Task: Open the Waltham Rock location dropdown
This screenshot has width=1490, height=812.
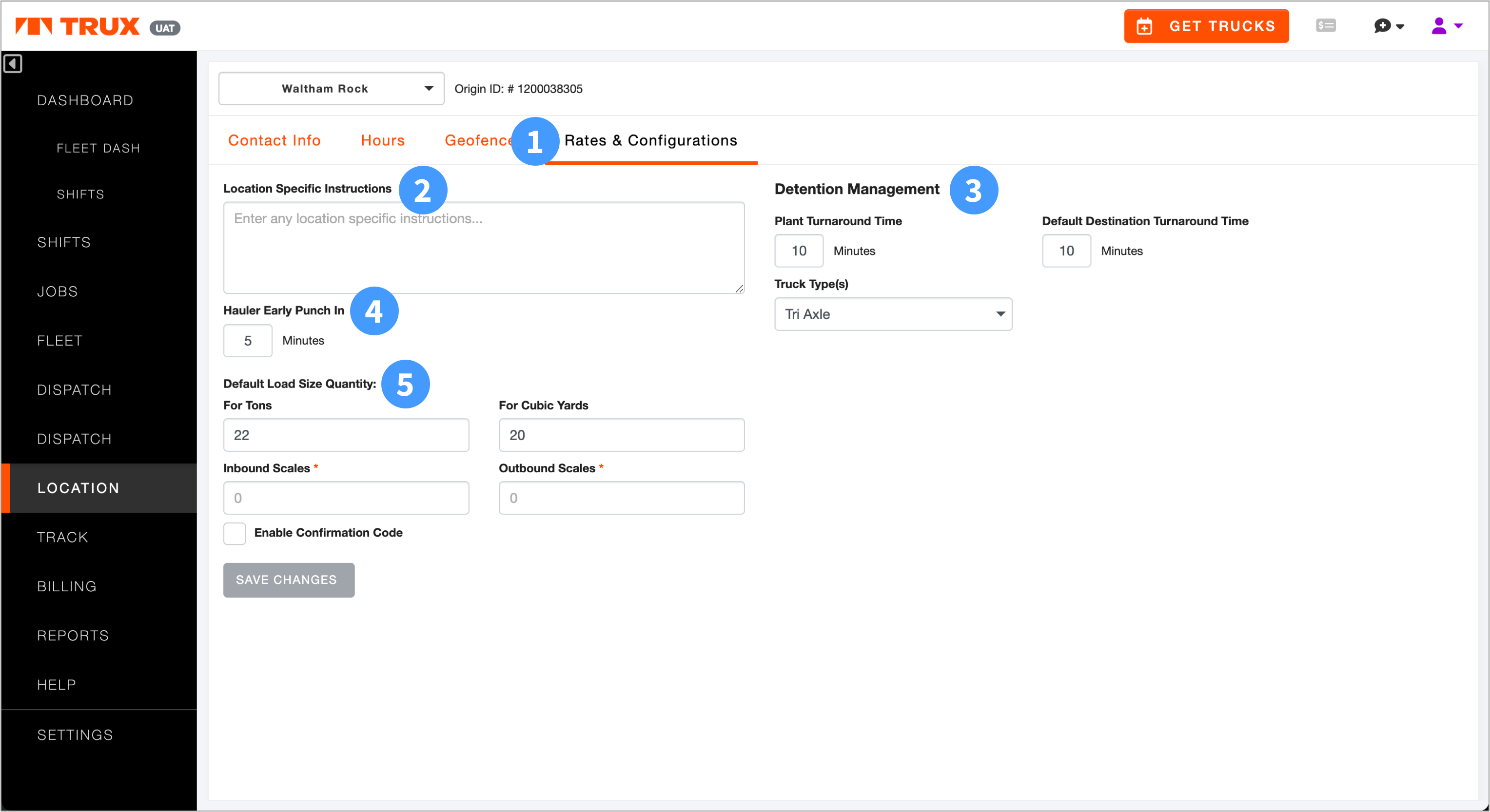Action: (x=332, y=89)
